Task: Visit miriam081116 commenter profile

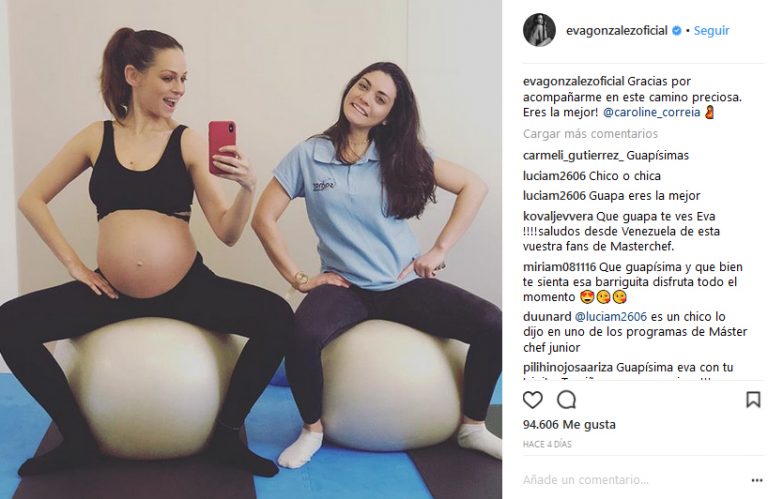Action: tap(559, 267)
